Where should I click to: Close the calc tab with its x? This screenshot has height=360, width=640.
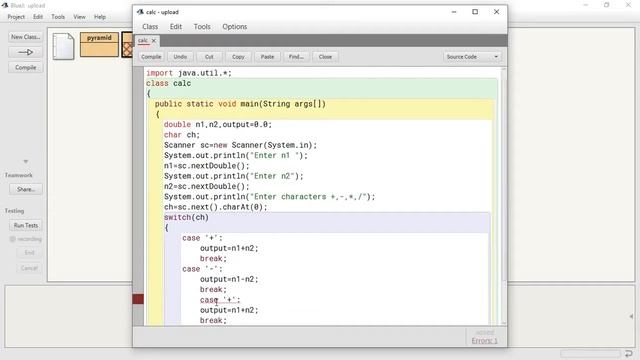(x=154, y=40)
